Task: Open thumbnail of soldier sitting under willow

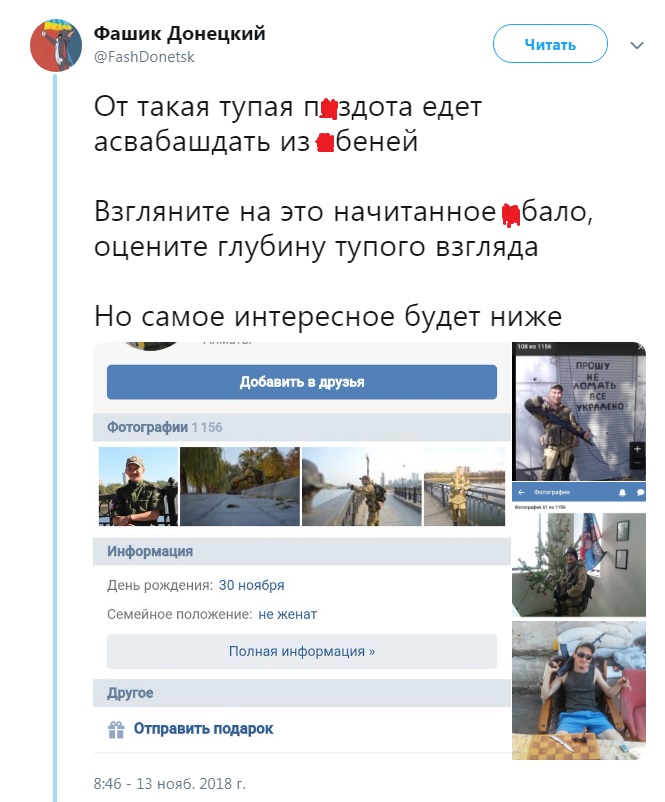Action: point(240,486)
